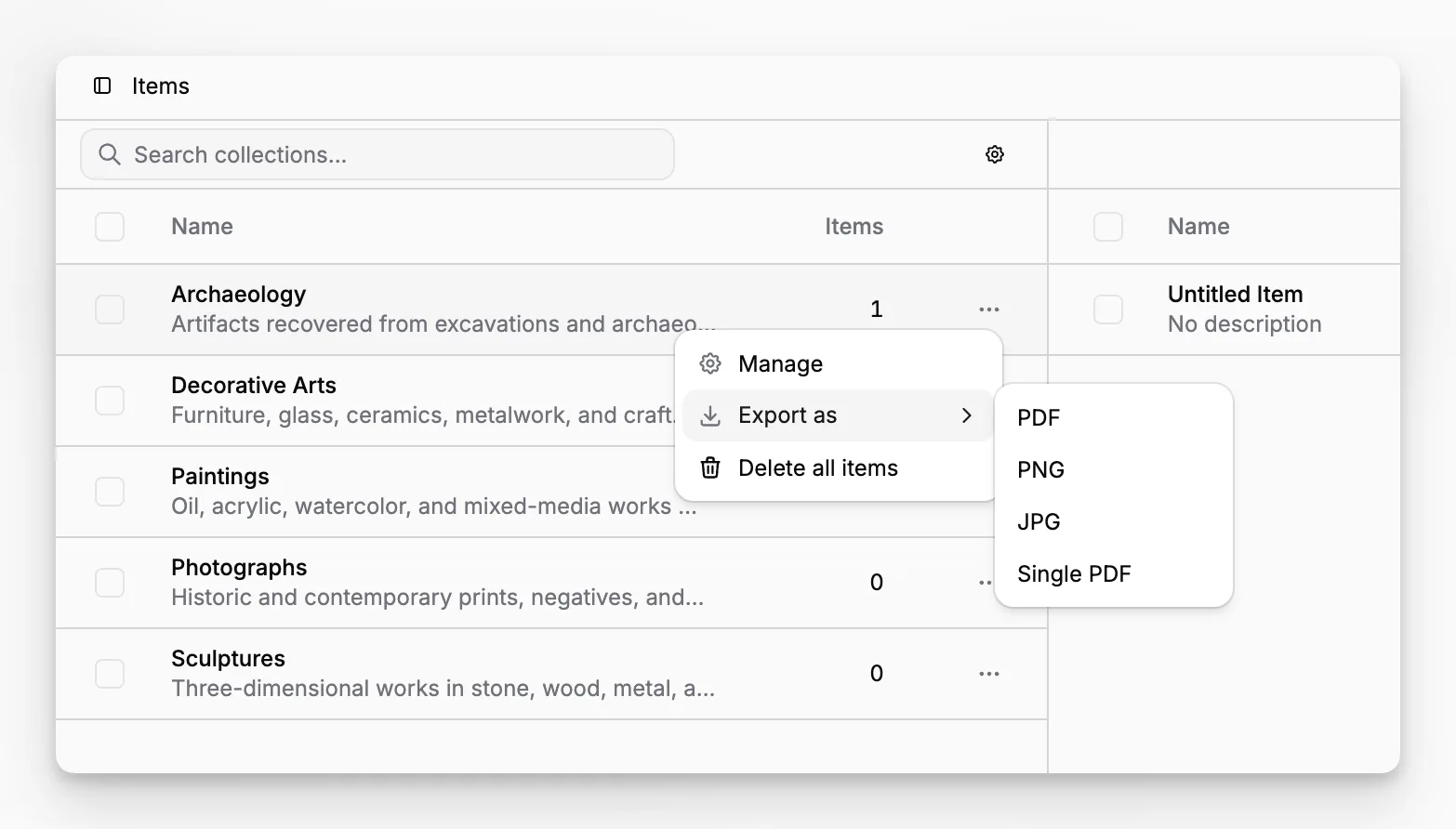Export as PDF
1456x829 pixels.
1114,417
